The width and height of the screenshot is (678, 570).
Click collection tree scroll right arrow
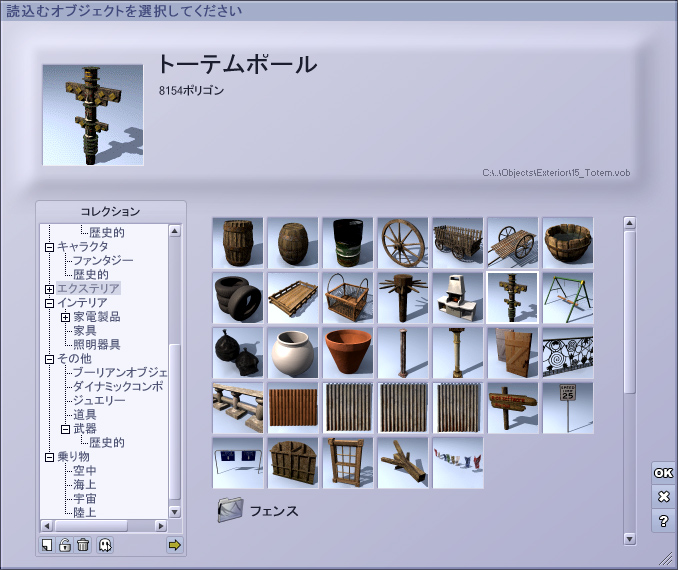tap(161, 526)
